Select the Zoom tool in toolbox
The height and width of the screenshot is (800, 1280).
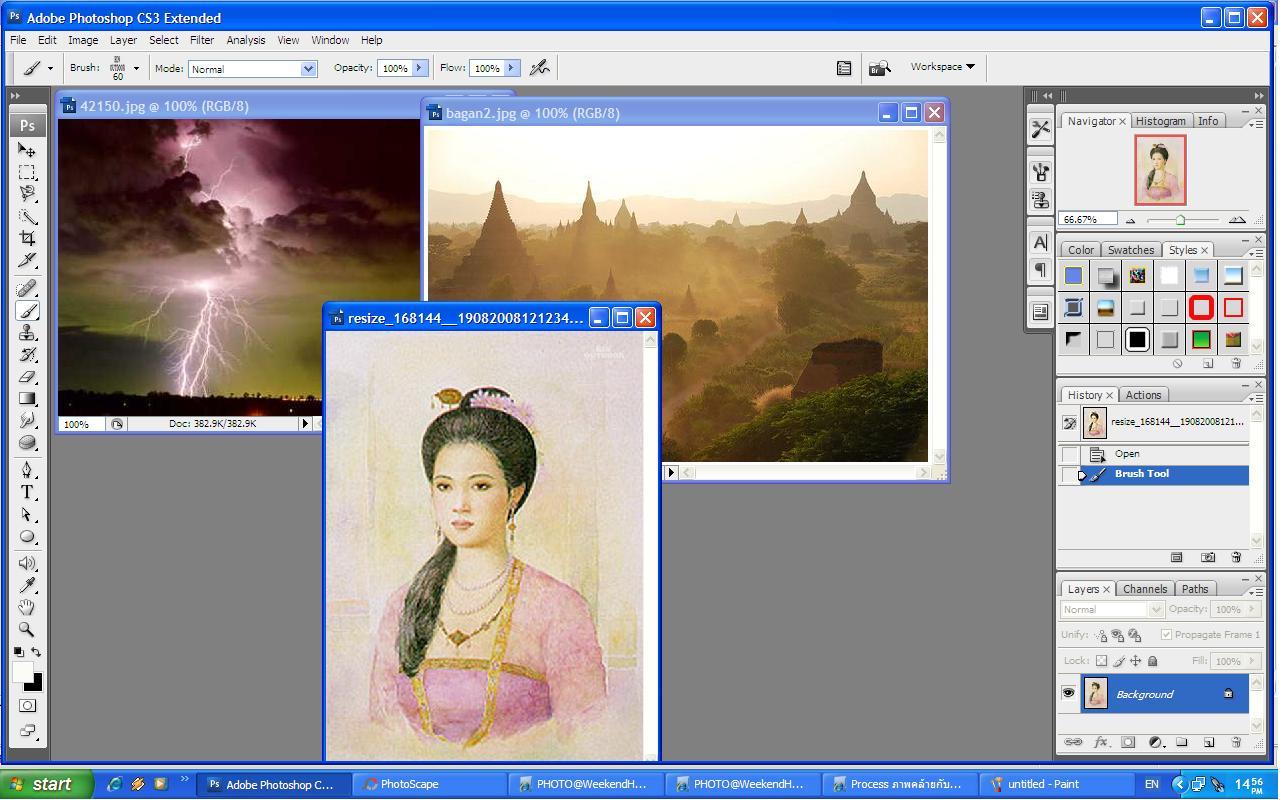(27, 630)
